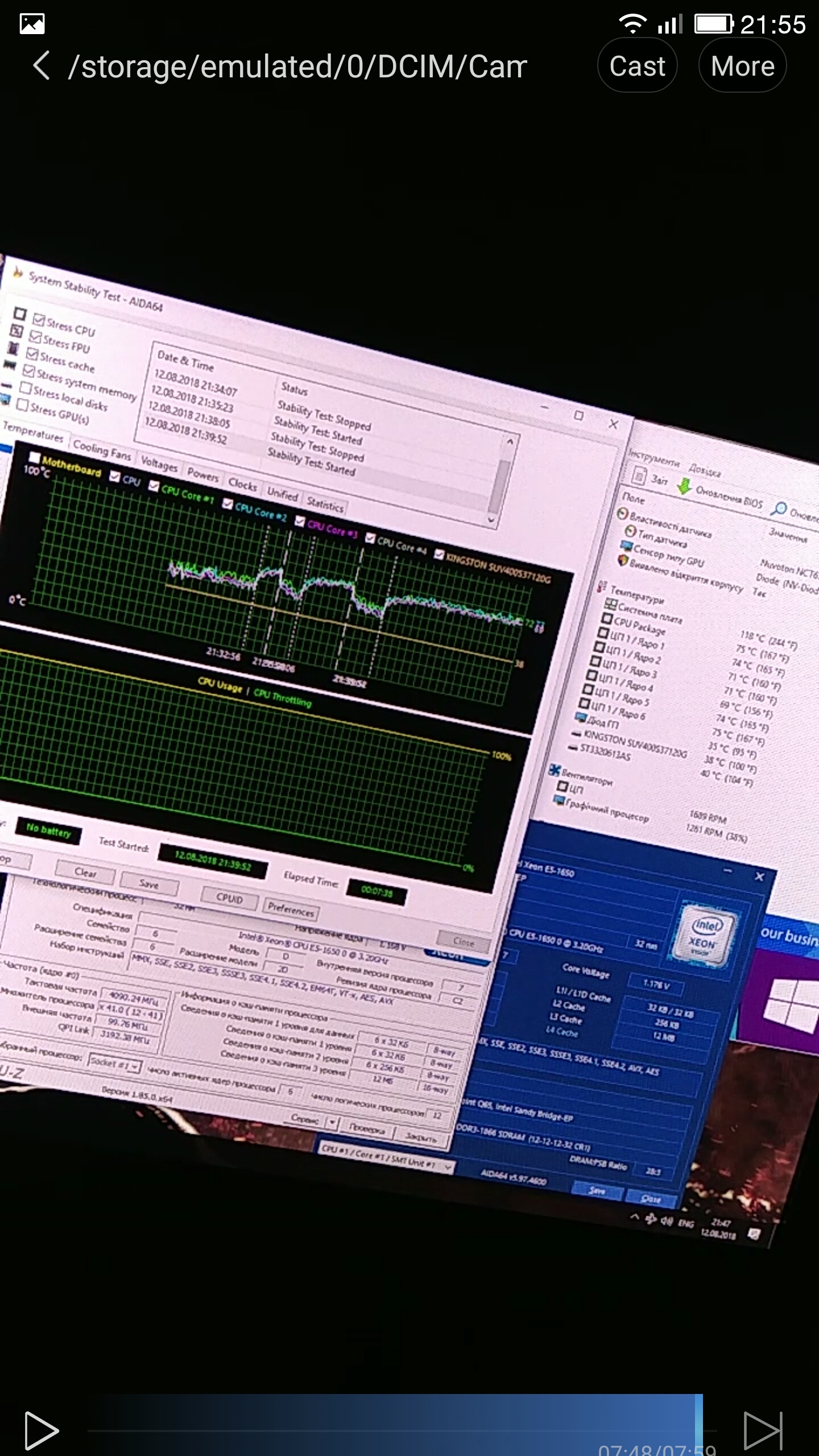Click the AIDA64 flame icon in title bar
Viewport: 819px width, 1456px height.
[x=18, y=274]
